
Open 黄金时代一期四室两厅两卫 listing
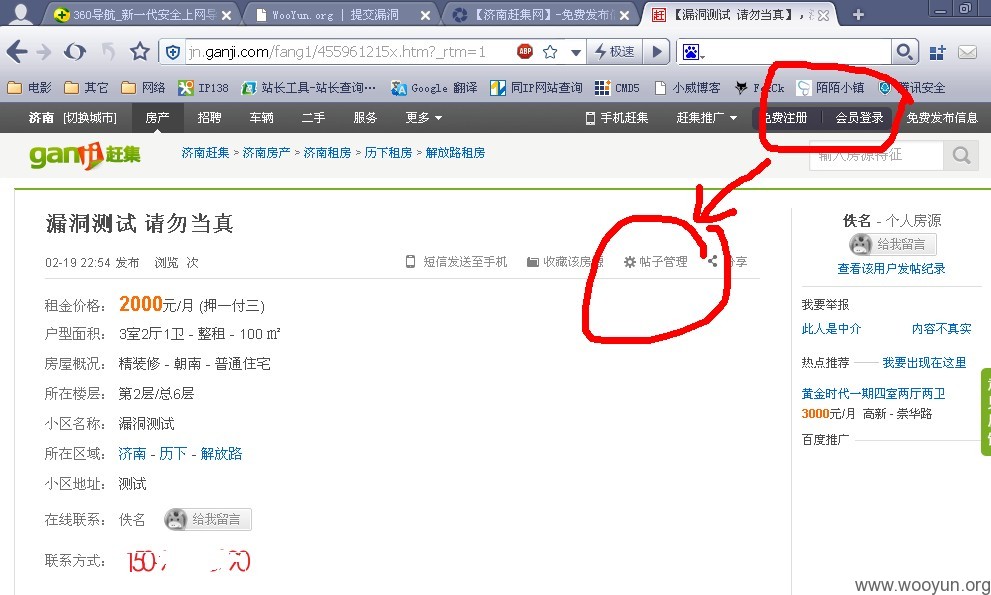[x=873, y=394]
